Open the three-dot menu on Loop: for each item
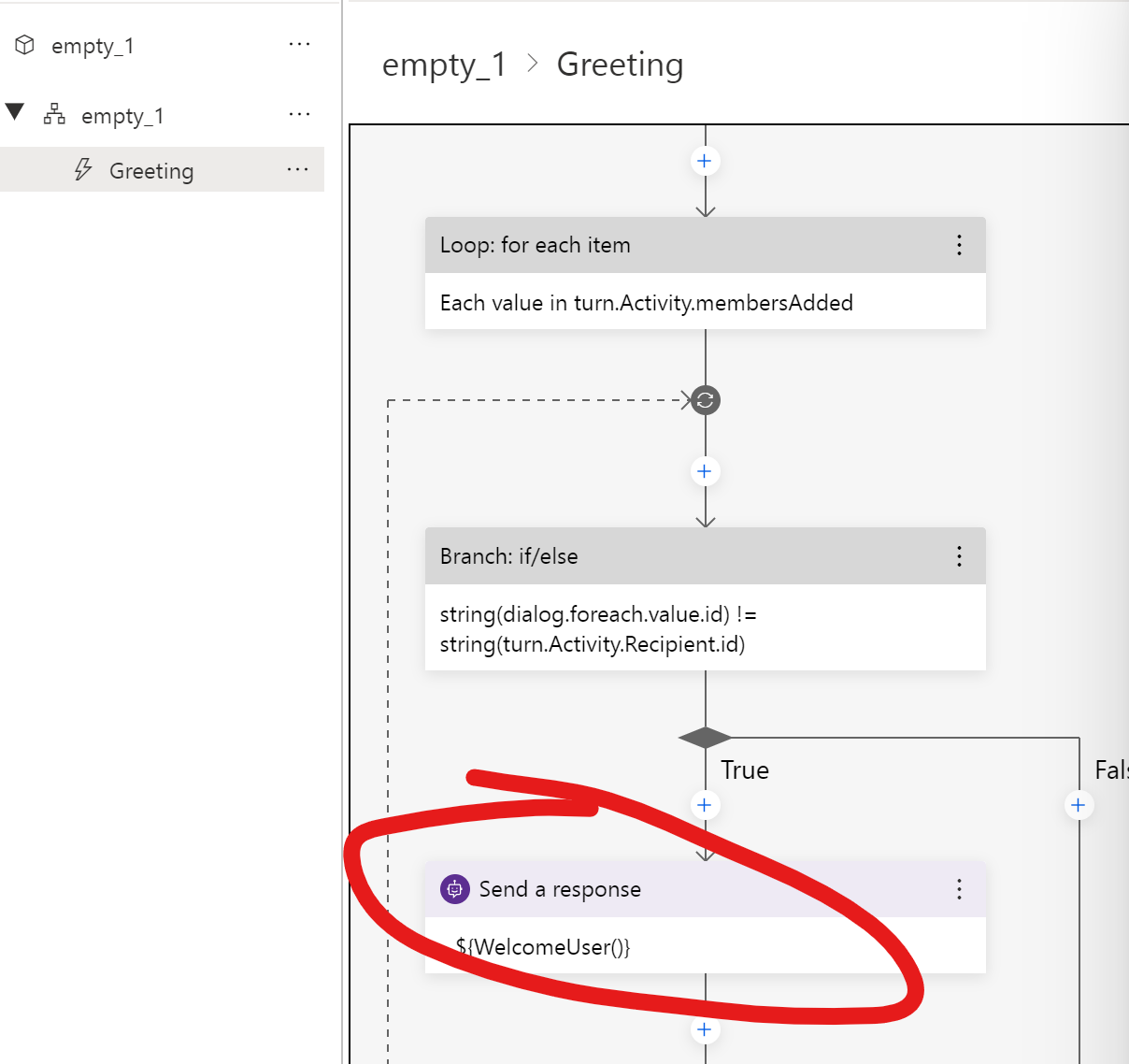The image size is (1129, 1064). pos(959,245)
